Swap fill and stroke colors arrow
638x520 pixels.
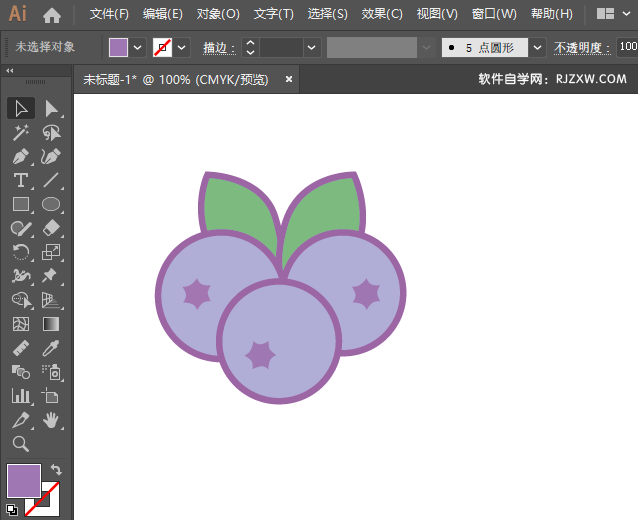56,469
